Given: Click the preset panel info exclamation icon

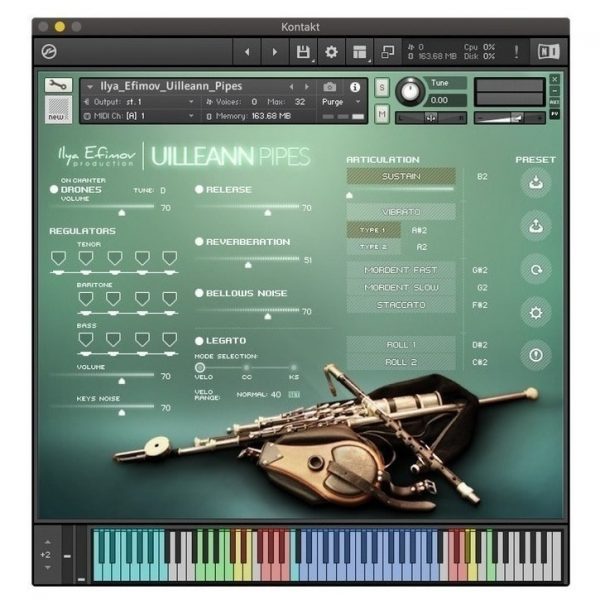Looking at the screenshot, I should pyautogui.click(x=536, y=355).
